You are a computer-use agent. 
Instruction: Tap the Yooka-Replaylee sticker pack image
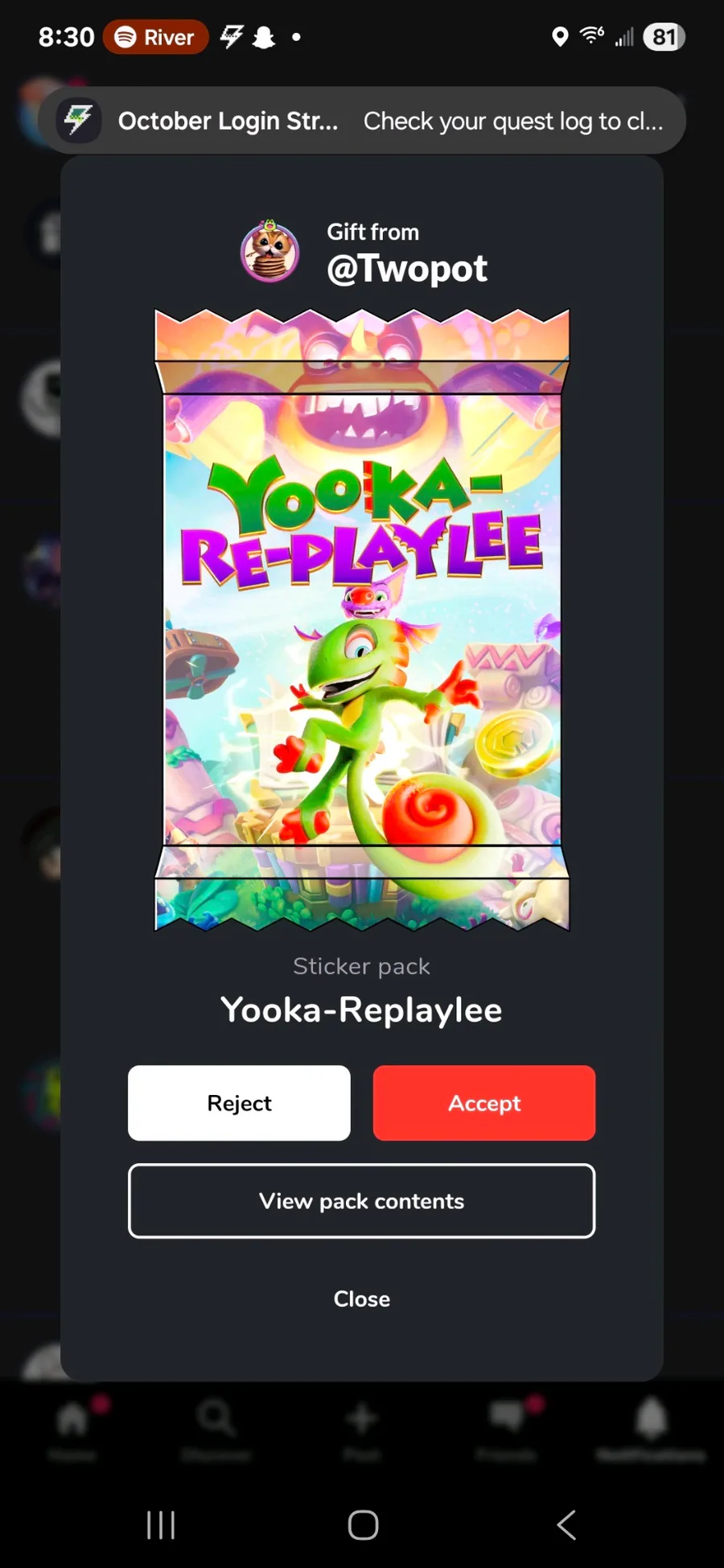362,619
